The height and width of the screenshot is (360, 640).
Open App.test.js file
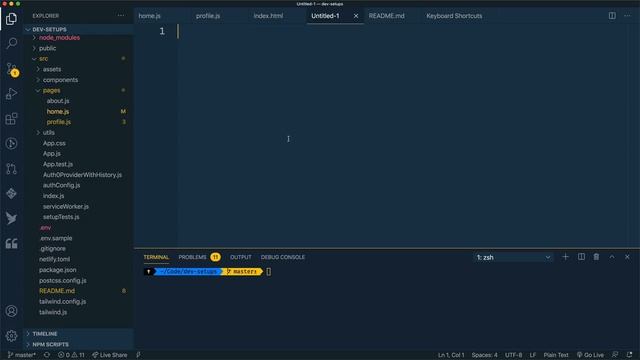tap(58, 164)
